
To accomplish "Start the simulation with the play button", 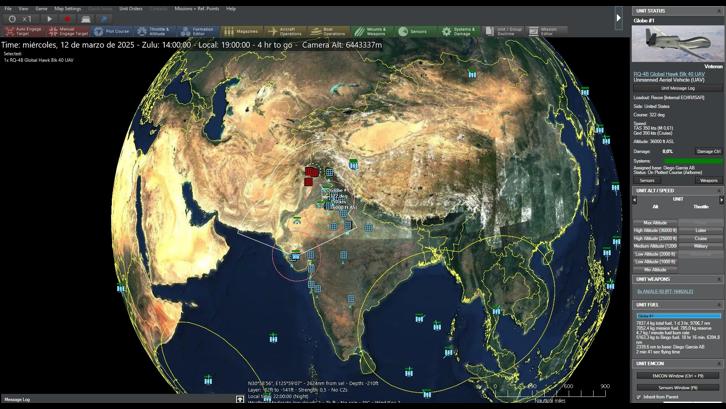I will coord(50,19).
